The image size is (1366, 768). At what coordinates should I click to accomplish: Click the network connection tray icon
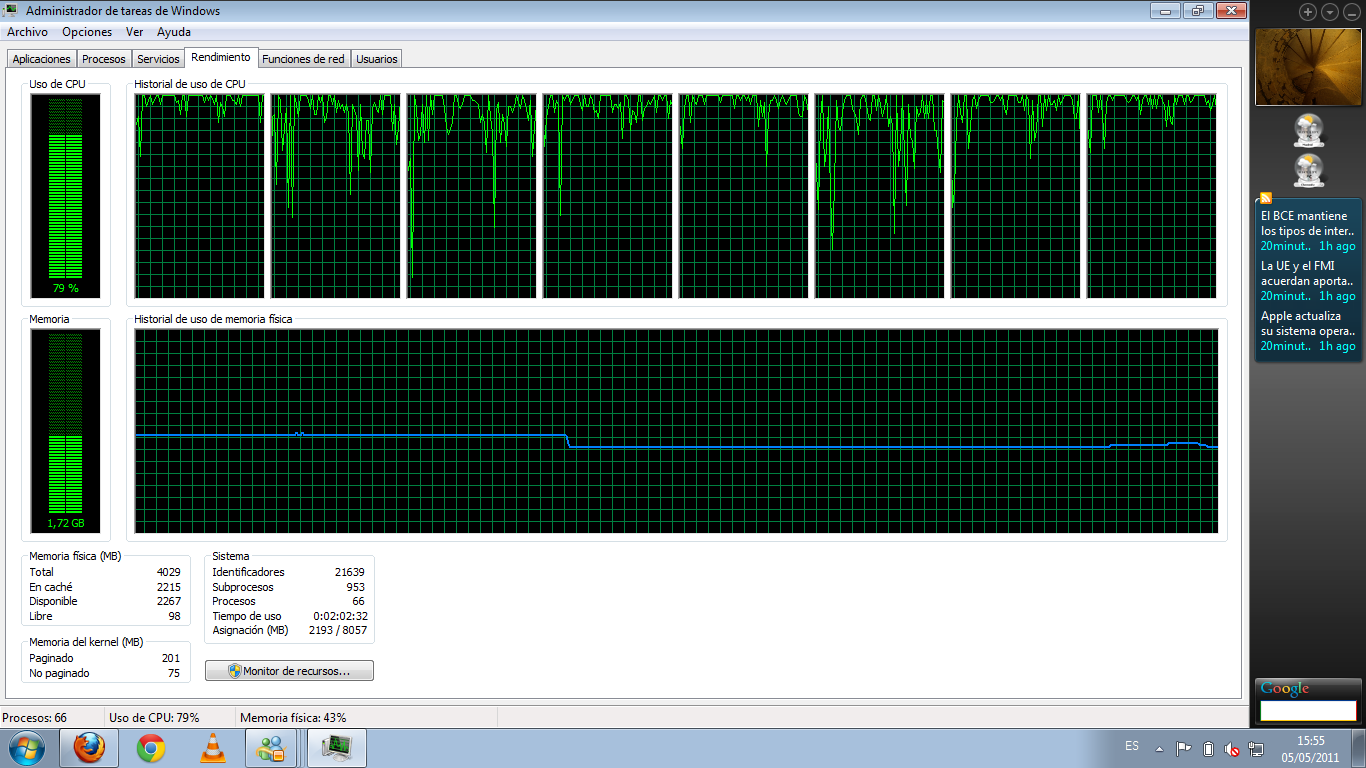point(1258,748)
